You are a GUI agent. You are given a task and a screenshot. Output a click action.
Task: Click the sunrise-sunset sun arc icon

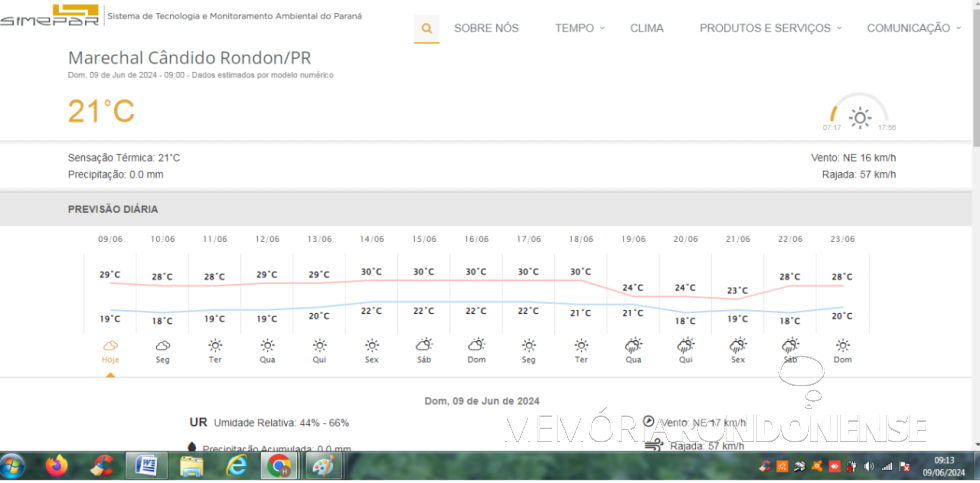click(x=859, y=117)
